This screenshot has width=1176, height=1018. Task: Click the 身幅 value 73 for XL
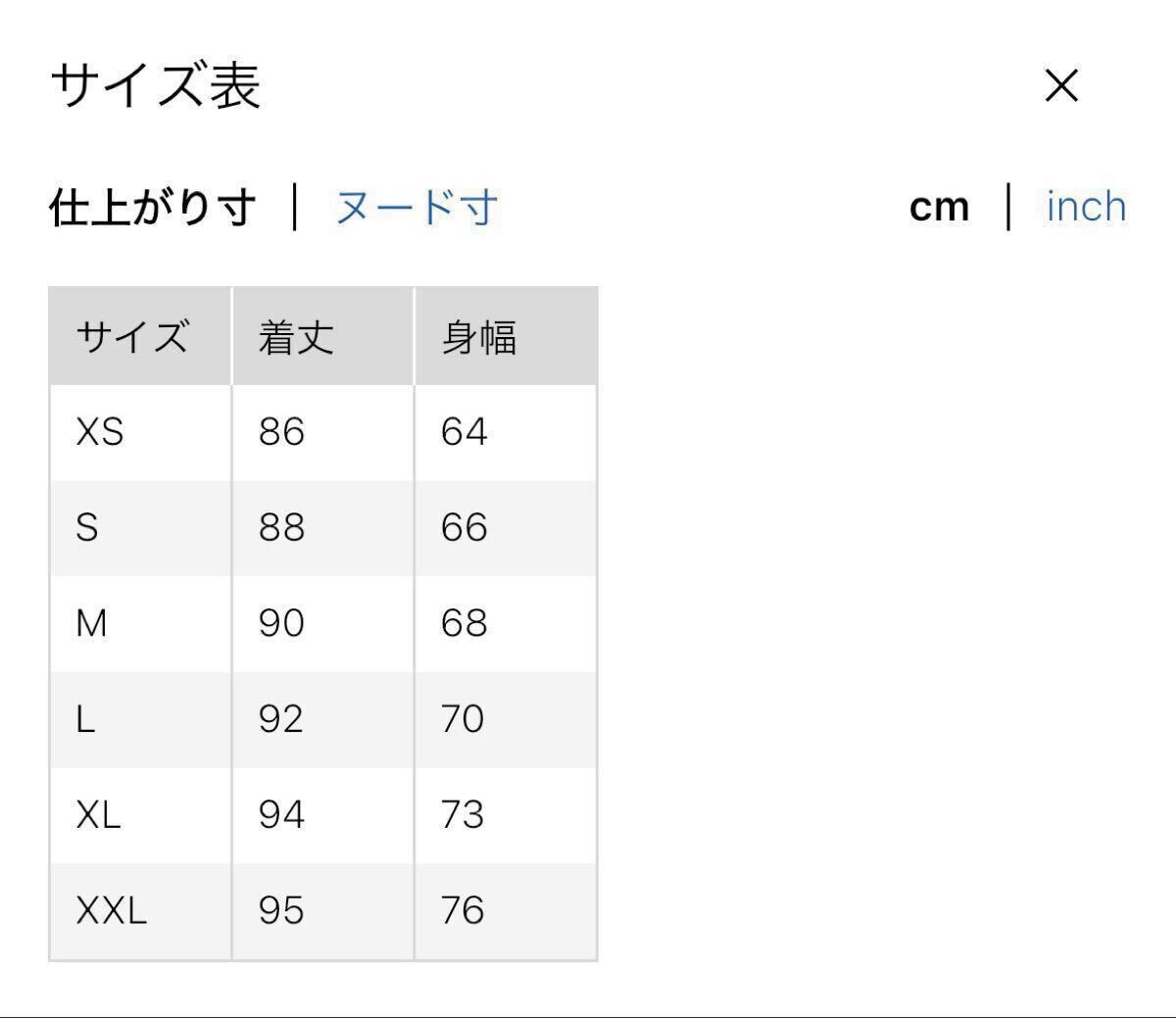[463, 815]
